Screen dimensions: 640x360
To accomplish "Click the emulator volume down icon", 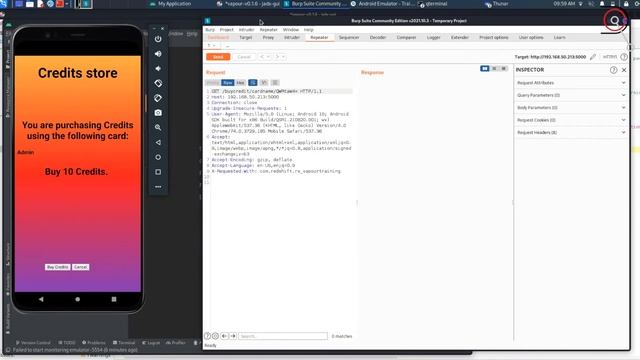I will [x=158, y=69].
